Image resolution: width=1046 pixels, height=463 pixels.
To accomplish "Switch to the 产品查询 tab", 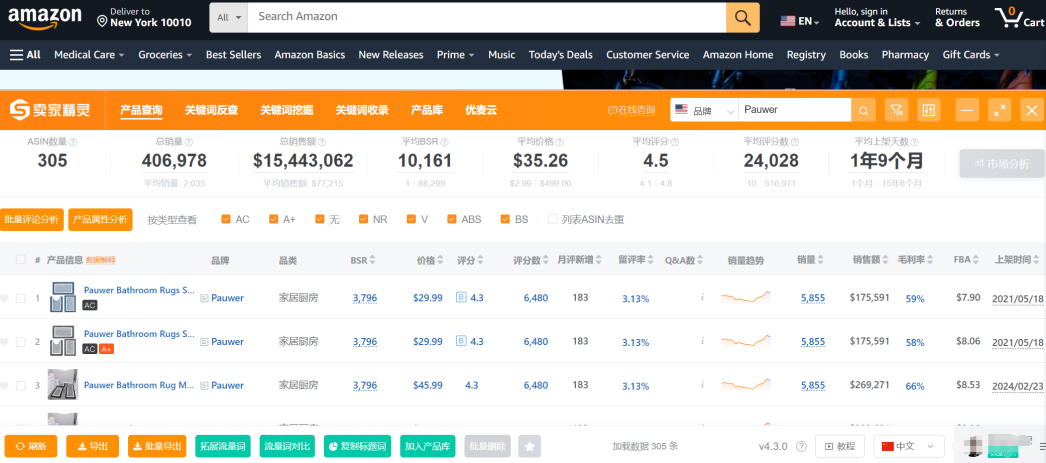I will coord(141,110).
